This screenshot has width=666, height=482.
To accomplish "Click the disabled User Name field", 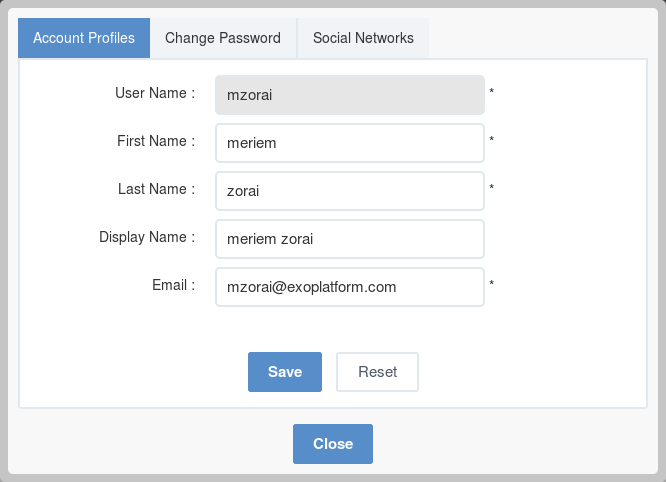I will point(350,95).
